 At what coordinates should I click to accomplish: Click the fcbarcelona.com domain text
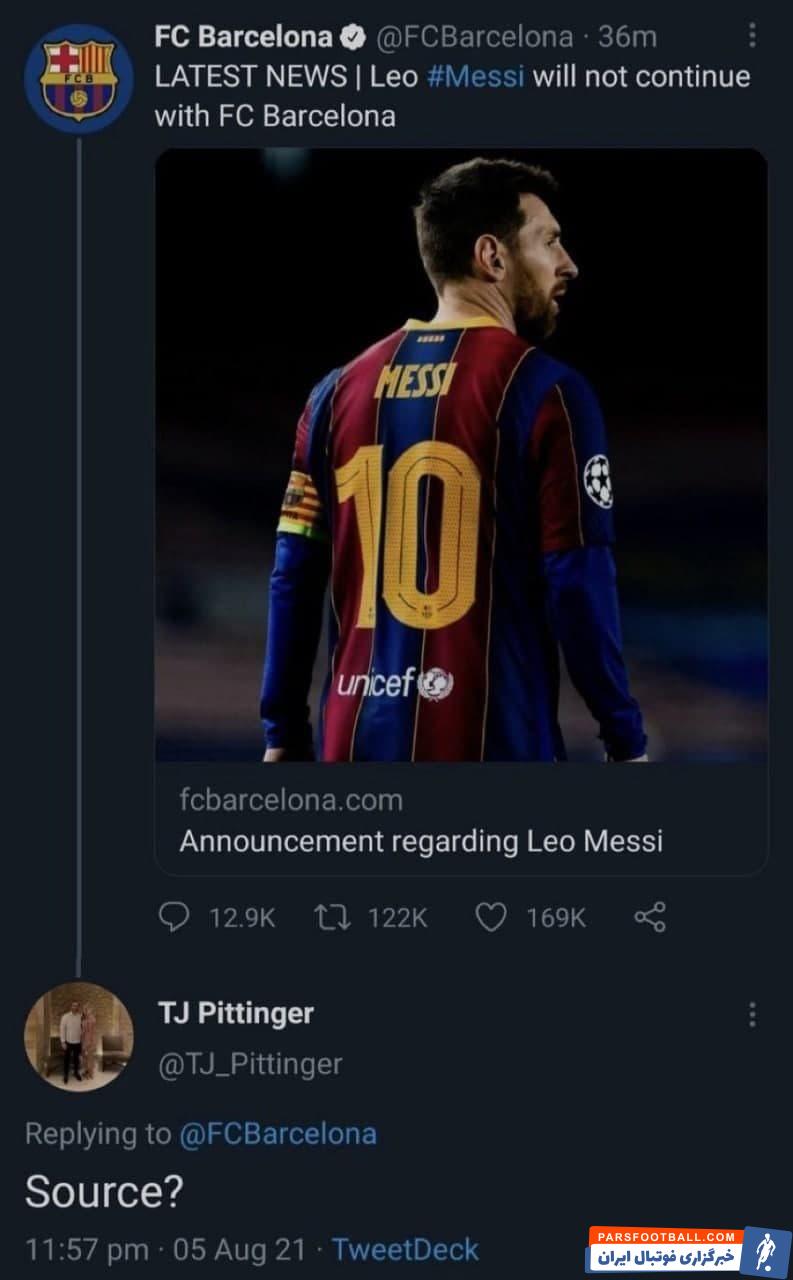[291, 800]
